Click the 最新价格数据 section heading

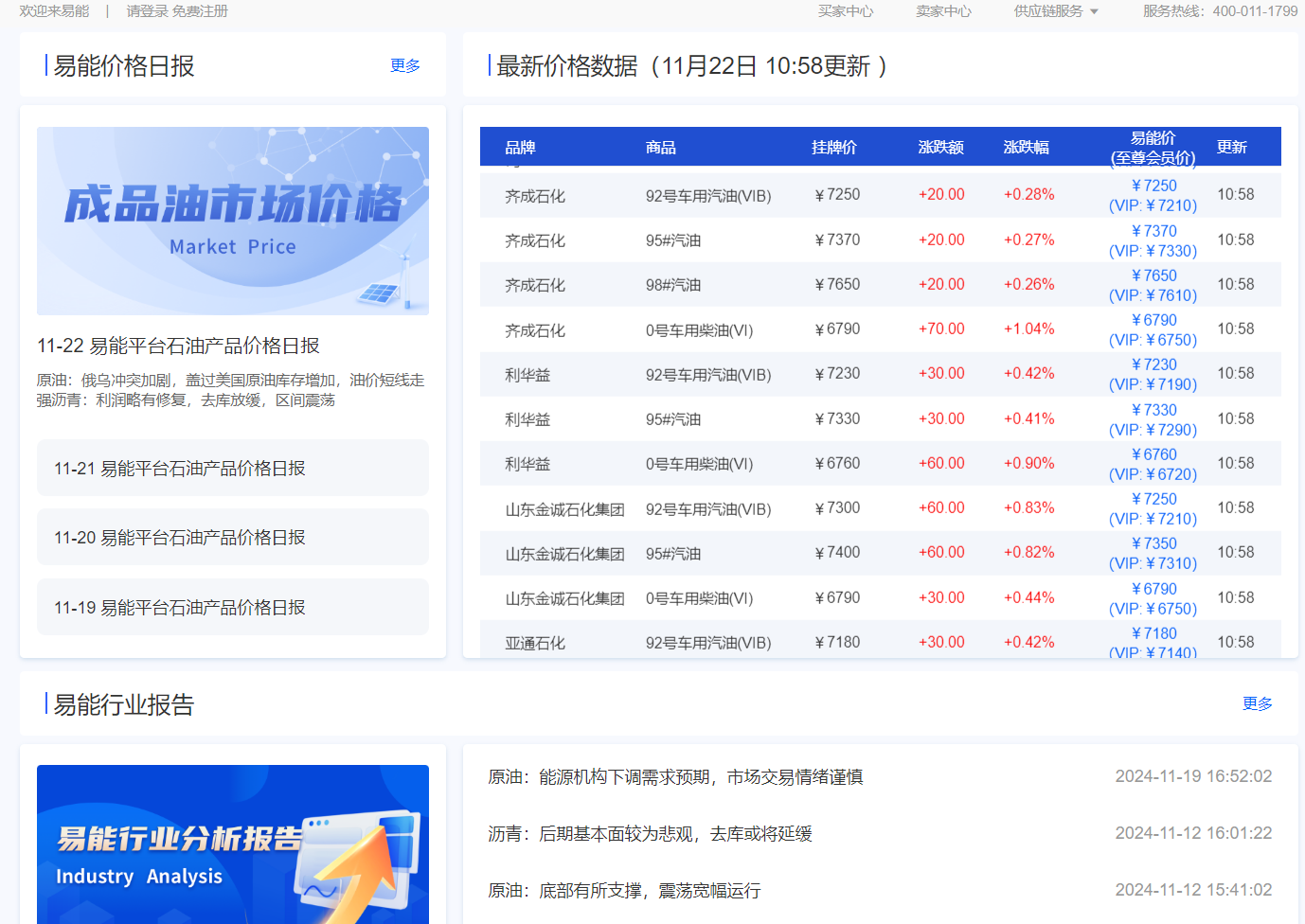pyautogui.click(x=691, y=65)
